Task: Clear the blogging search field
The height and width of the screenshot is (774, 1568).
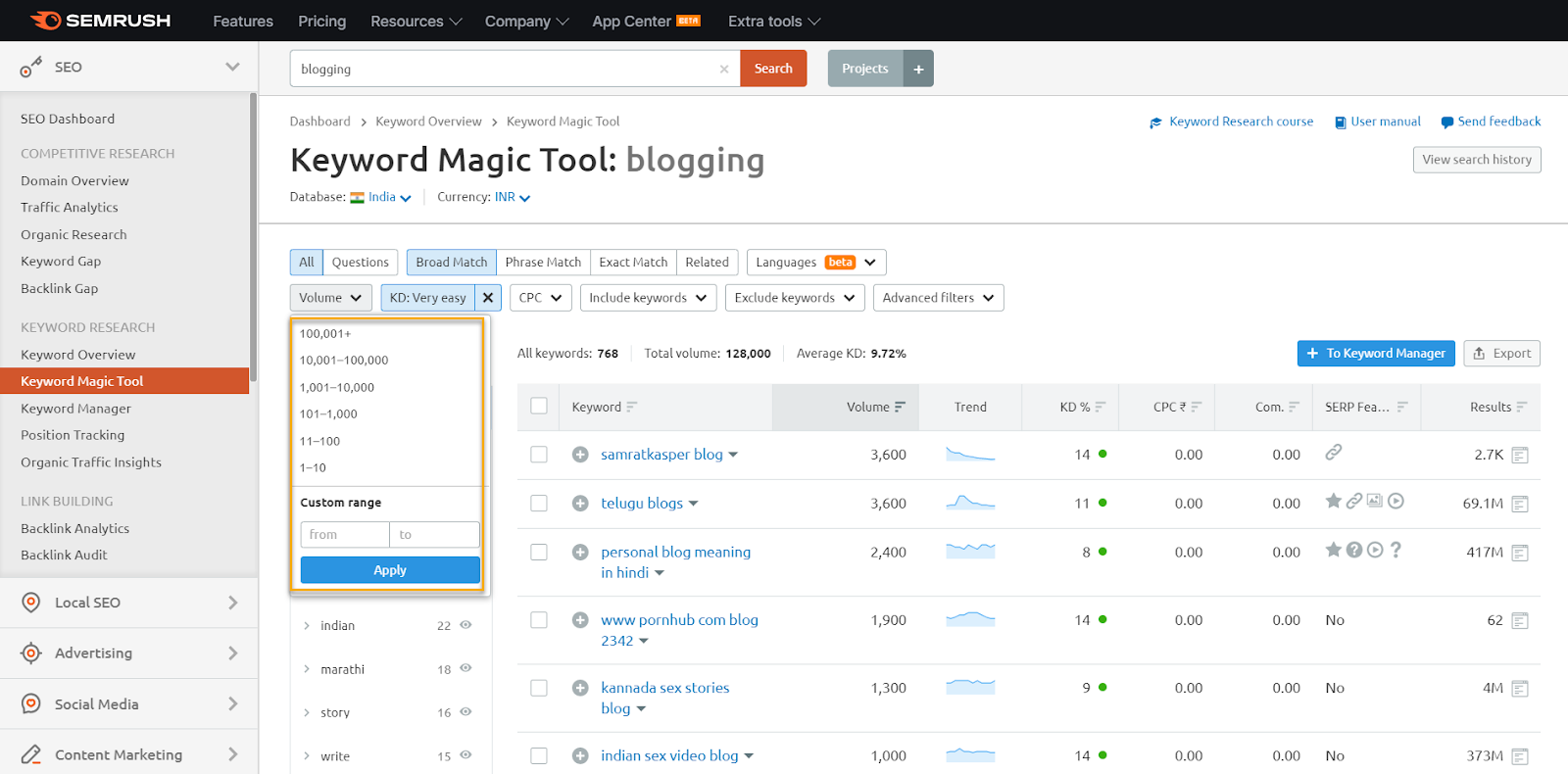Action: coord(723,69)
